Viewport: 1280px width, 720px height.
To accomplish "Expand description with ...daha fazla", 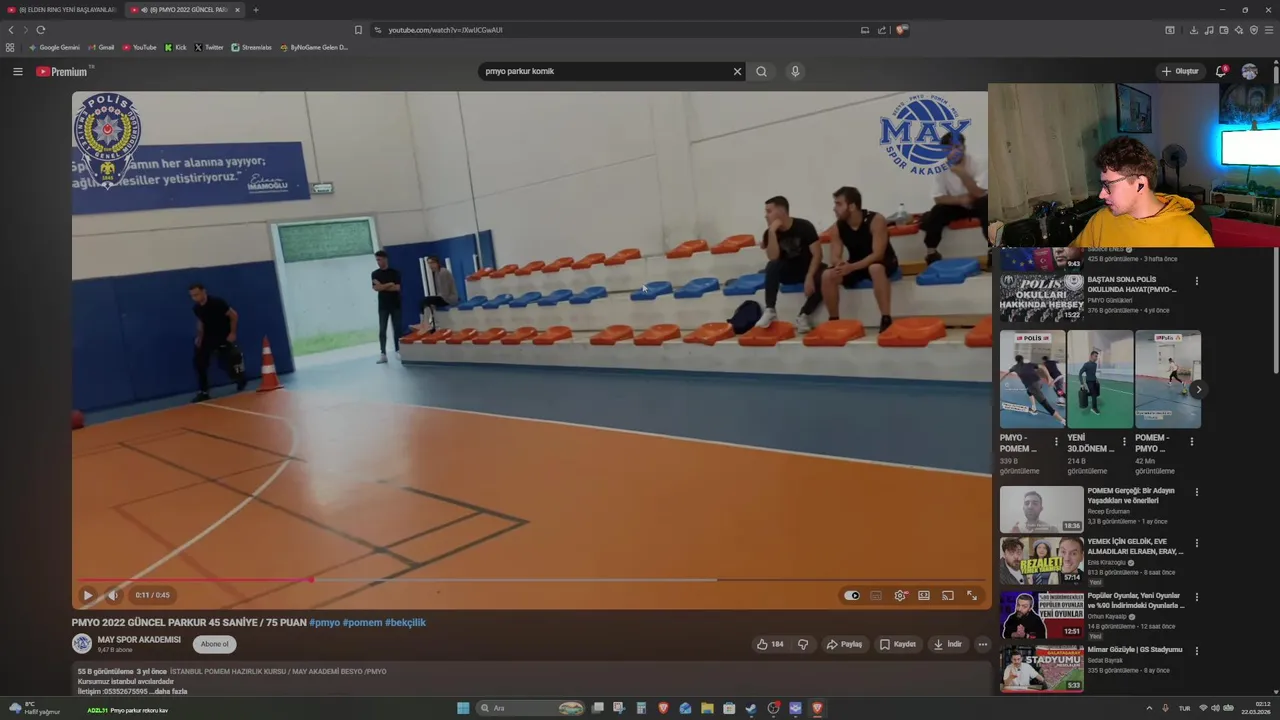I will click(x=168, y=691).
